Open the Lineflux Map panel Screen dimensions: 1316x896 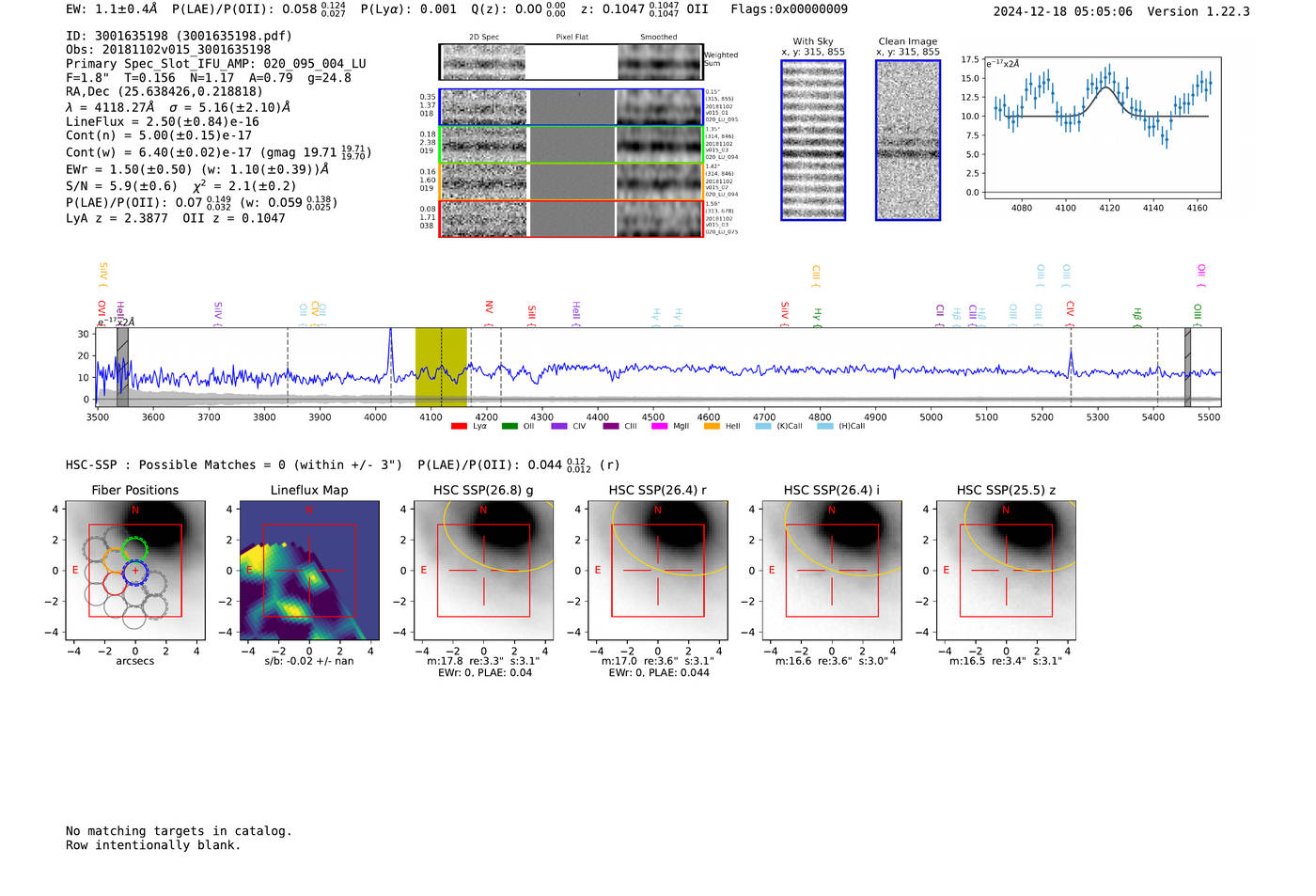tap(309, 571)
